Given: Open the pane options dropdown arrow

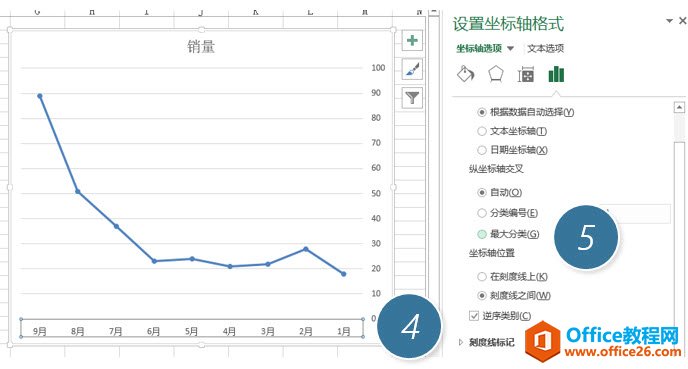Looking at the screenshot, I should pyautogui.click(x=670, y=21).
